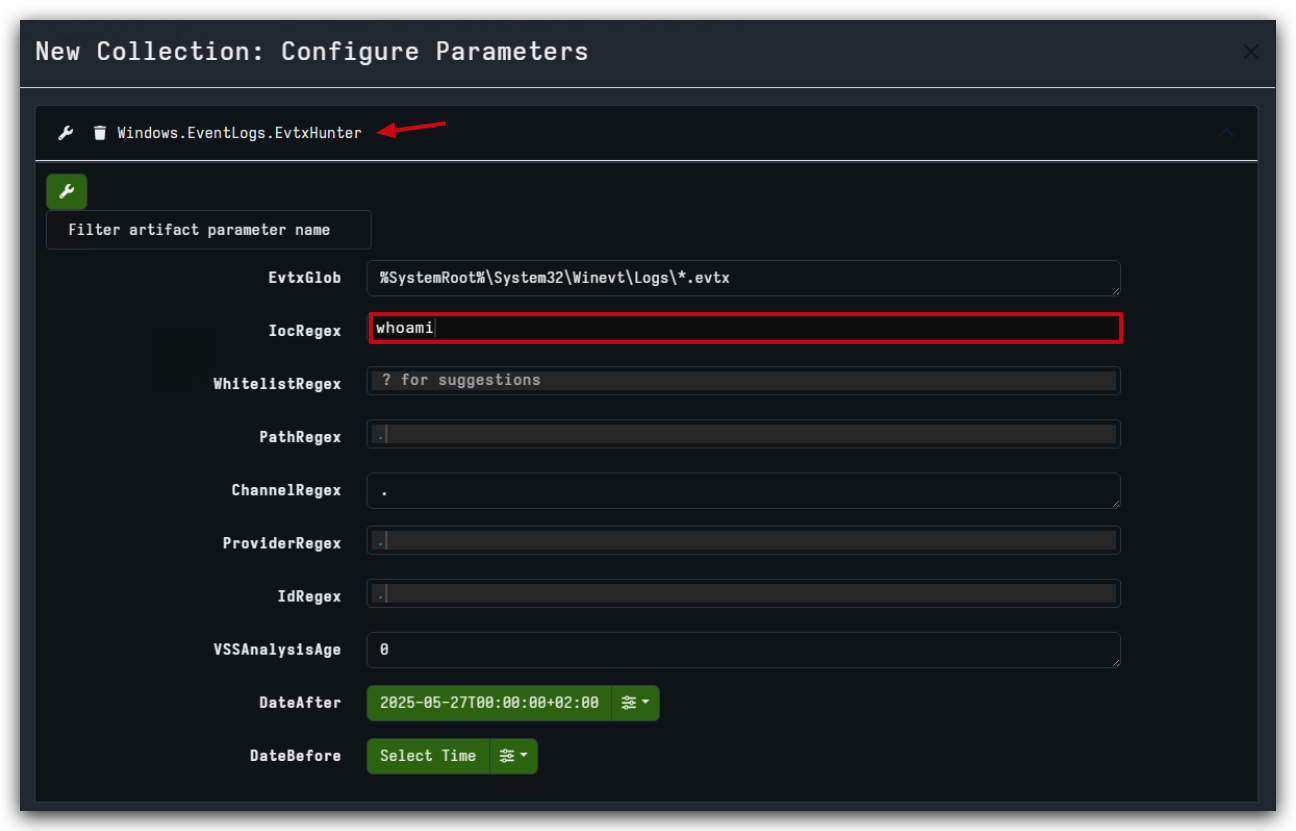Close the Configure Parameters dialog
Image resolution: width=1296 pixels, height=831 pixels.
1250,52
